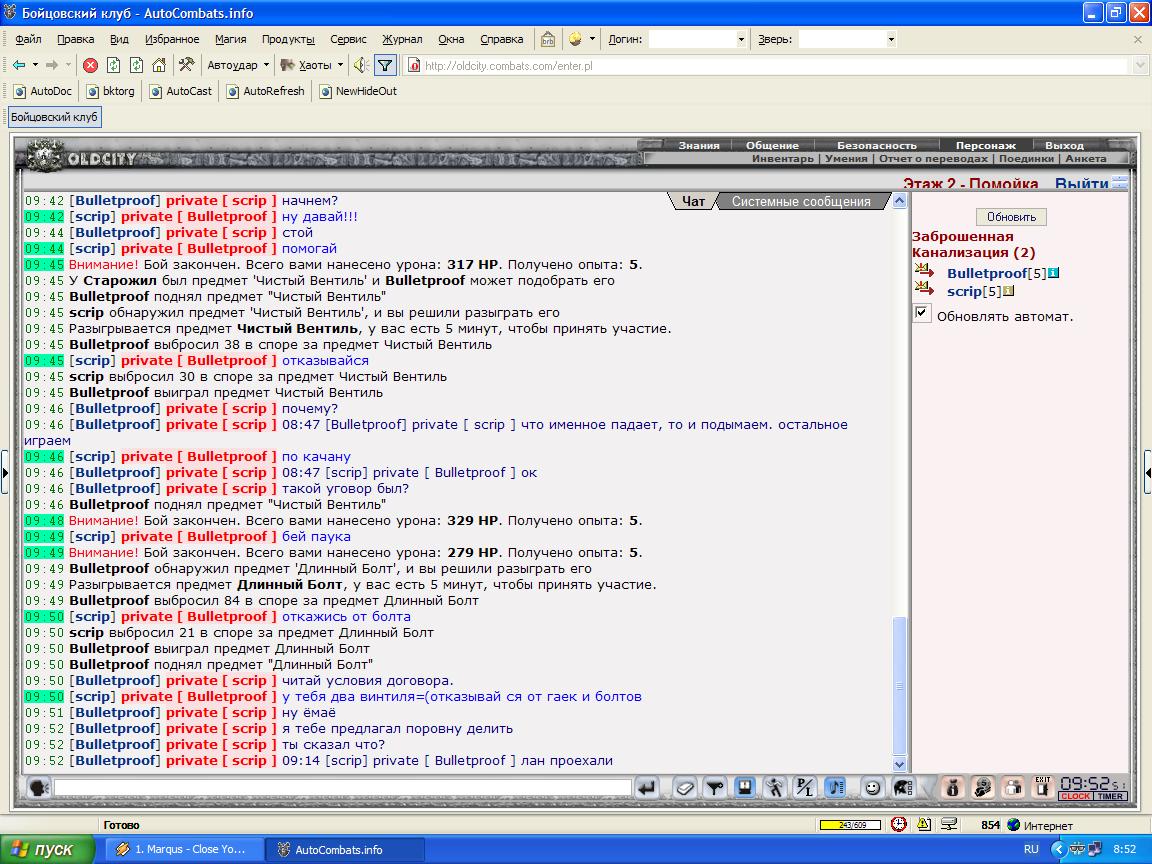1152x864 pixels.
Task: Click the EXIT door icon
Action: tap(1043, 788)
